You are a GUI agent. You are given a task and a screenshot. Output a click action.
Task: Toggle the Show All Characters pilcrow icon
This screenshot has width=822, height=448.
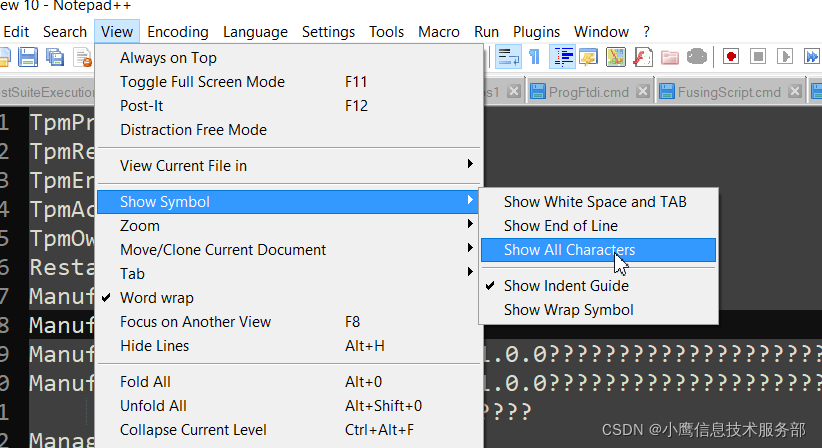click(x=535, y=57)
